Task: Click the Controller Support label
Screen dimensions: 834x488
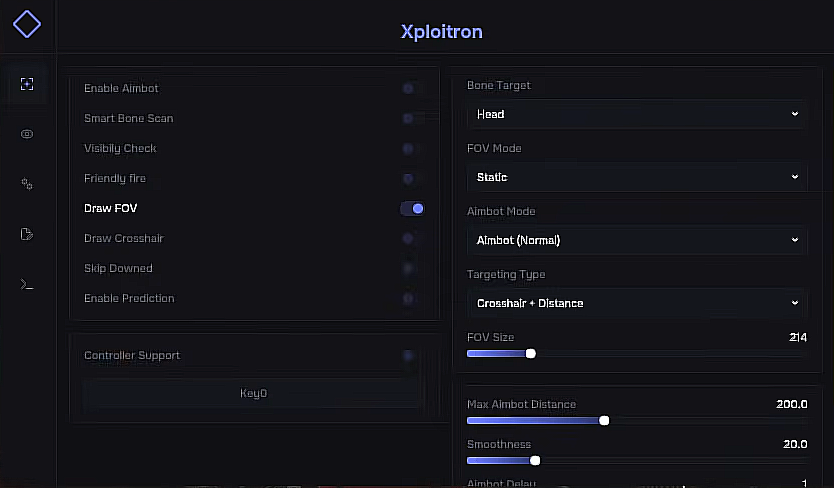Action: pyautogui.click(x=132, y=355)
